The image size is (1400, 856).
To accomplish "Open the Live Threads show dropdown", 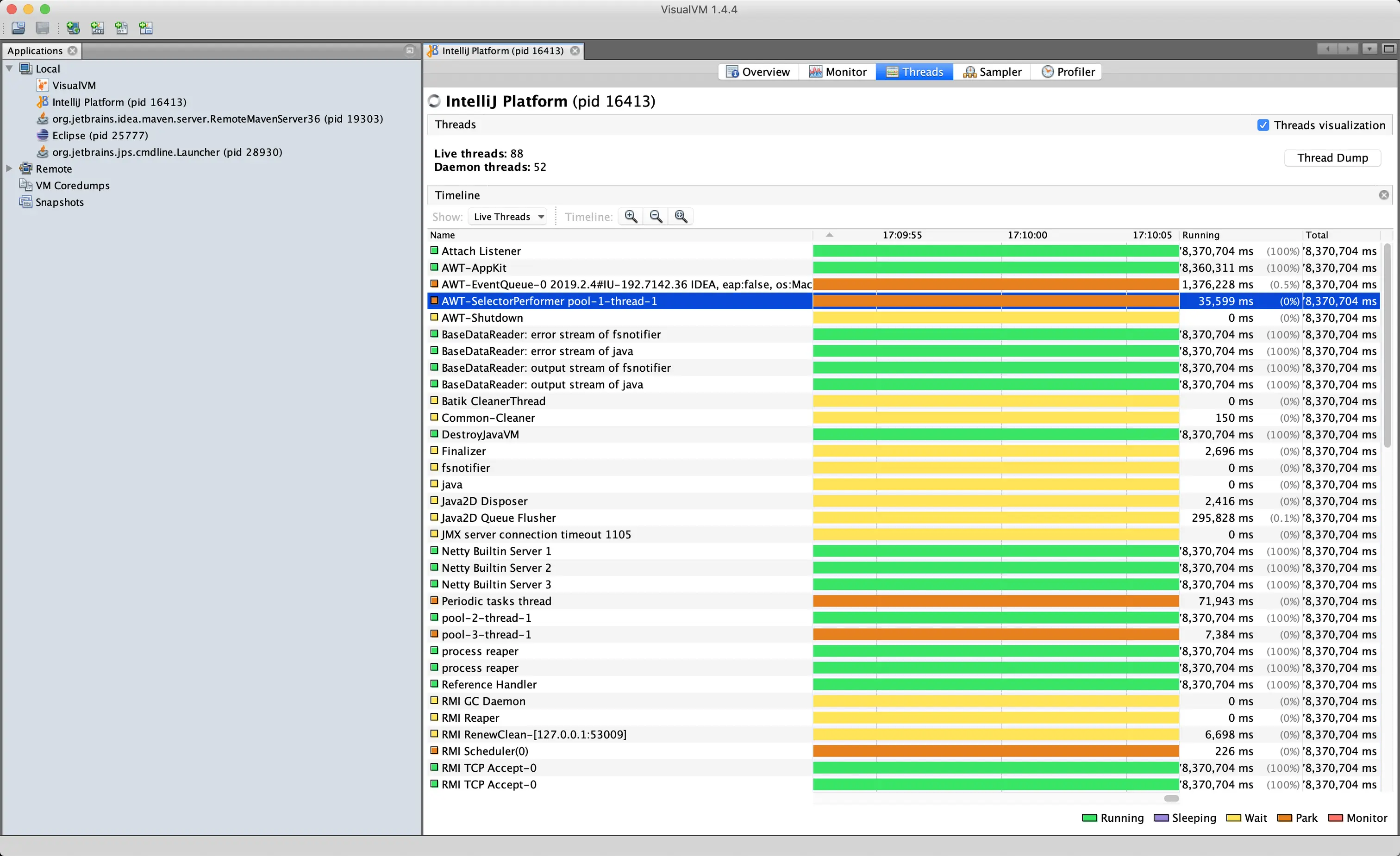I will coord(507,216).
